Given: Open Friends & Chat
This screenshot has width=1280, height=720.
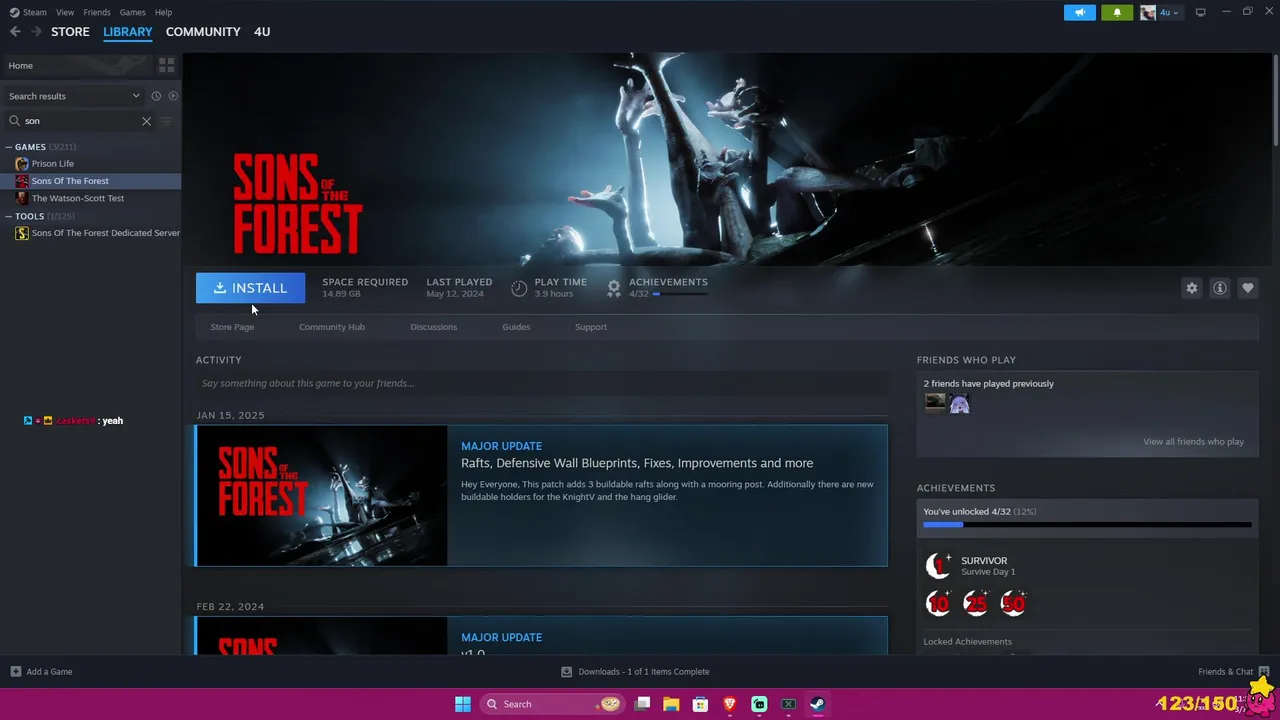Looking at the screenshot, I should pyautogui.click(x=1233, y=672).
